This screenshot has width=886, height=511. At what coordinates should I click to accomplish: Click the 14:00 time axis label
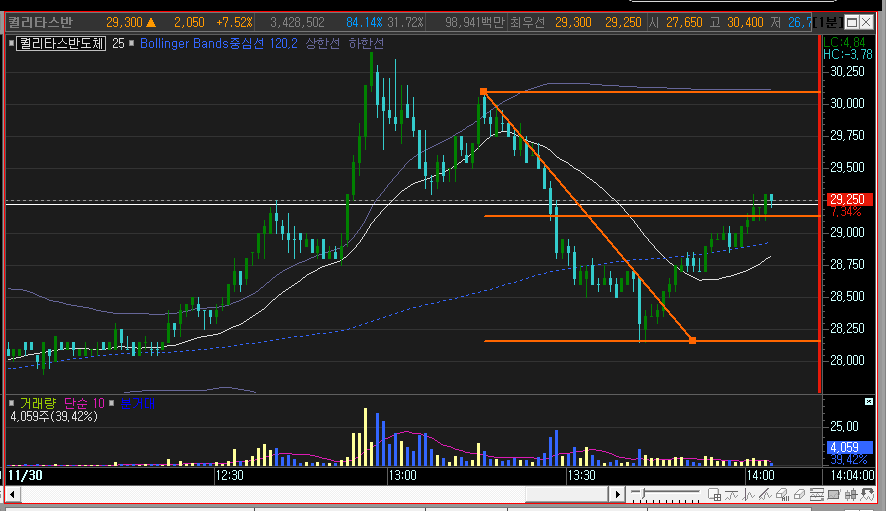point(761,475)
